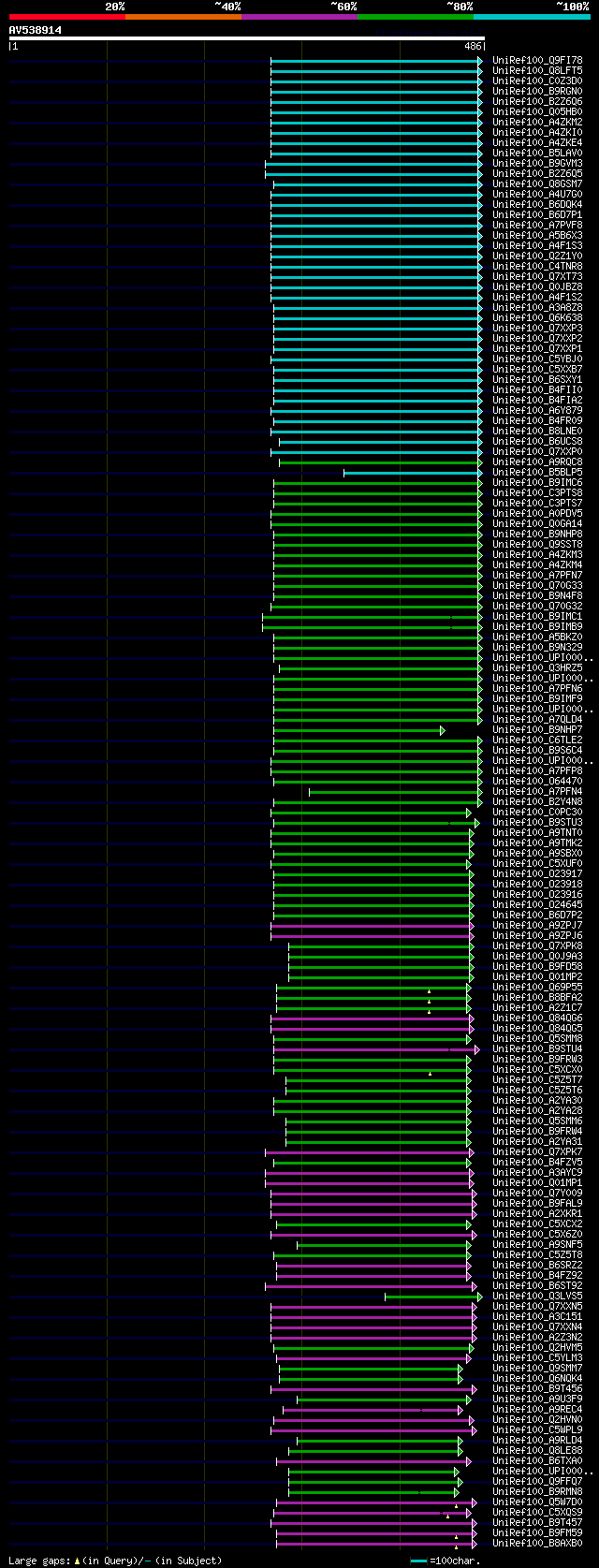Click the orange ~40% identity legend segment
599x1568 pixels.
183,17
